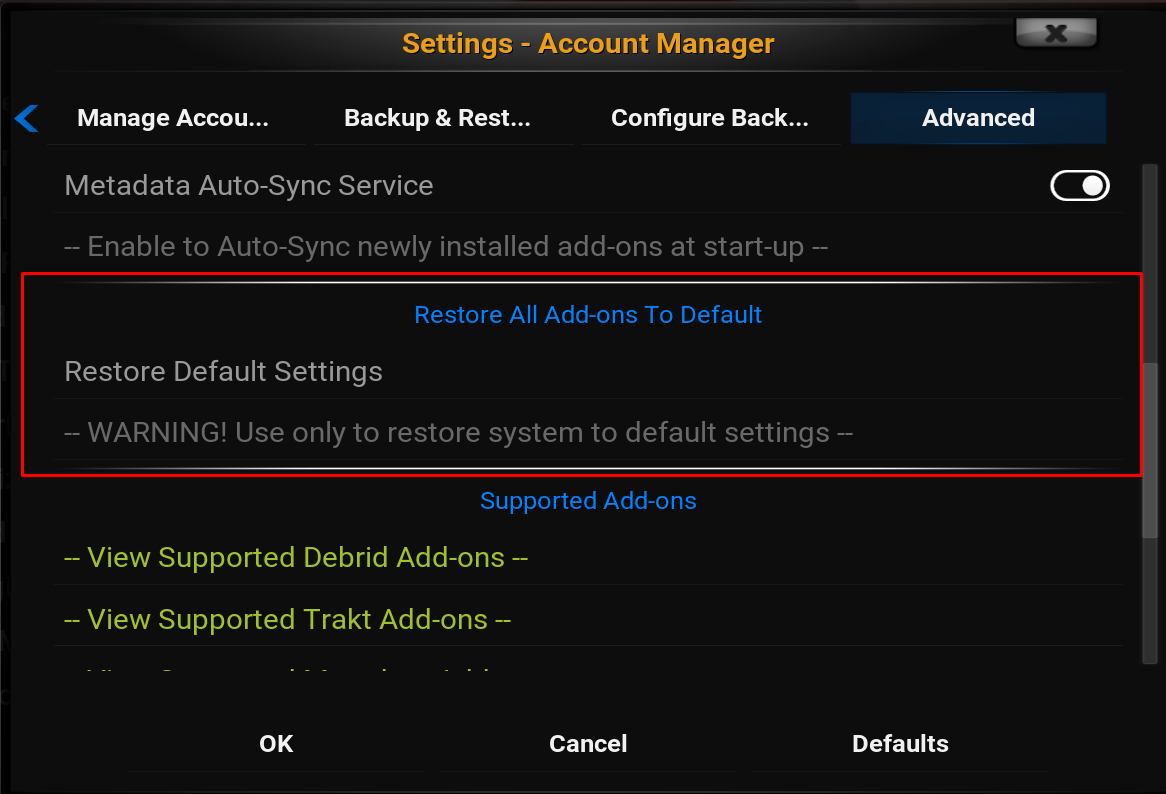Click the Defaults button
This screenshot has height=794, width=1166.
[900, 743]
